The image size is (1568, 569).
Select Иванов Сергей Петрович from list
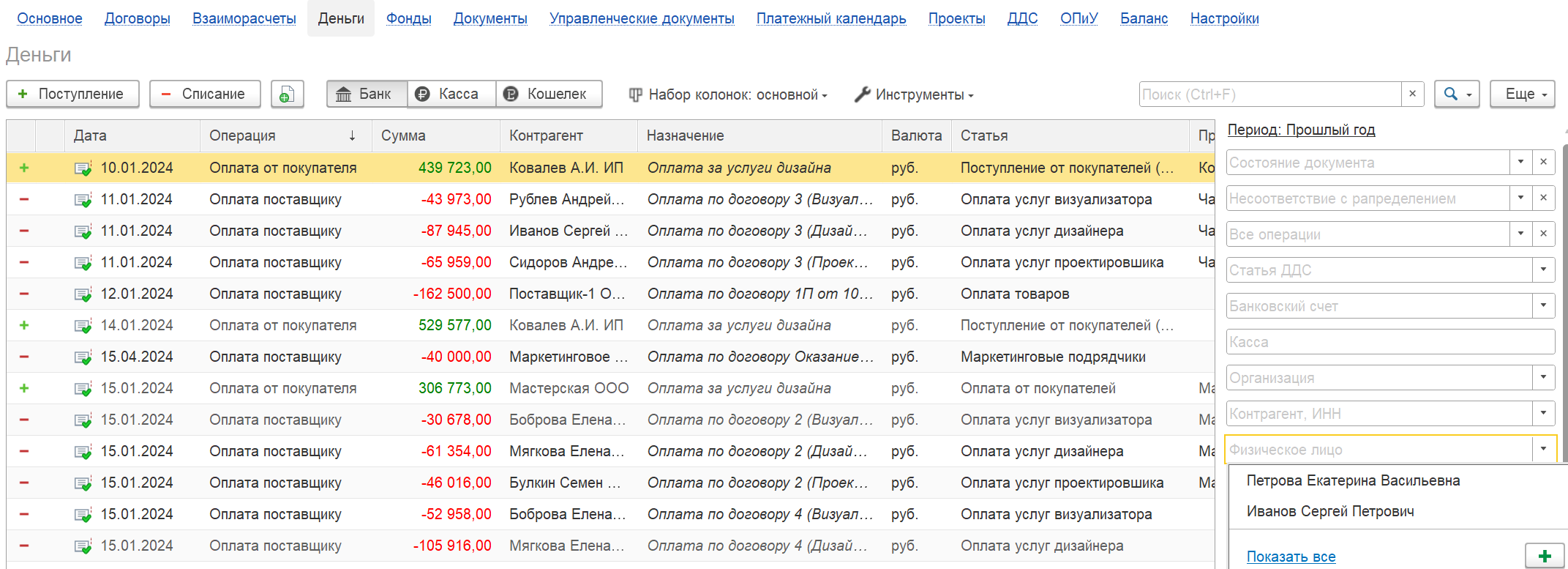[x=1330, y=511]
